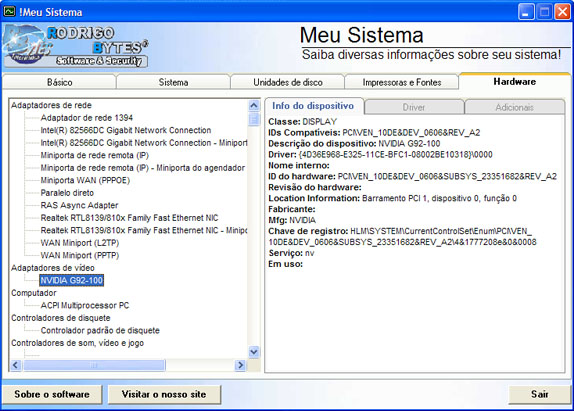The image size is (574, 411).
Task: Click Descrição do dispositivo: NVIDIA G92-100 text
Action: tap(354, 143)
